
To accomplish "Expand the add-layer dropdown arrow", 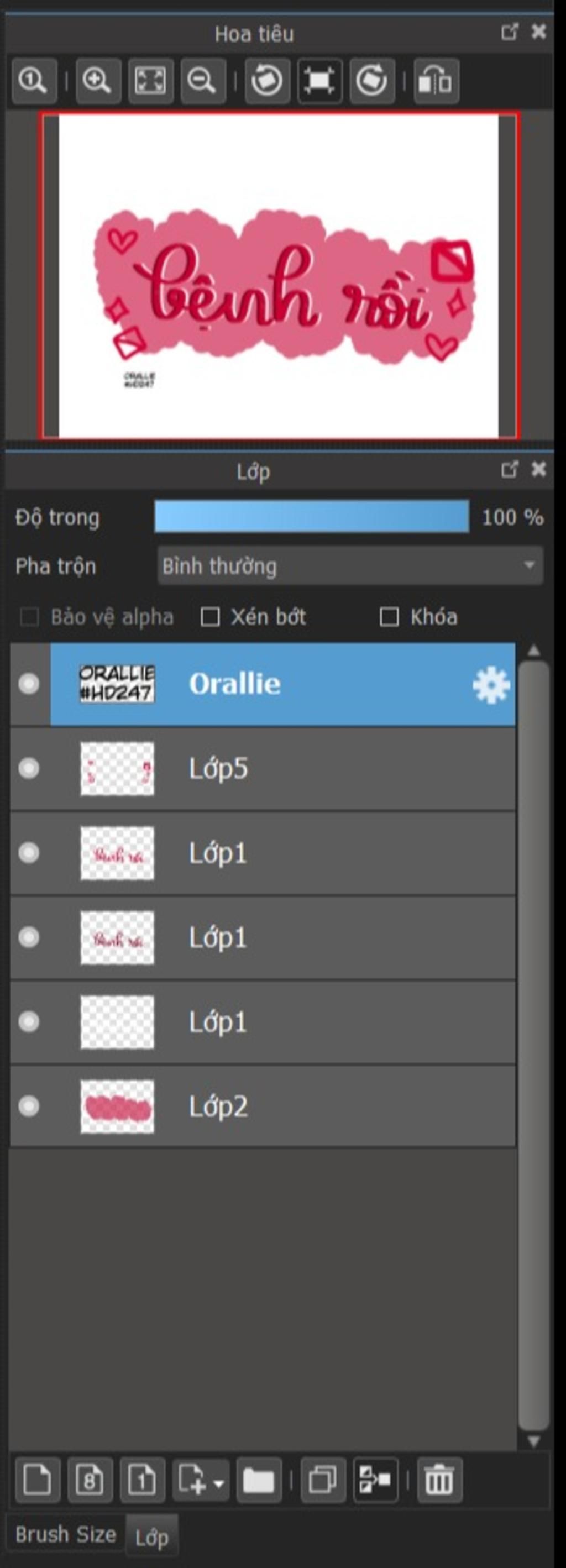I will [219, 1483].
